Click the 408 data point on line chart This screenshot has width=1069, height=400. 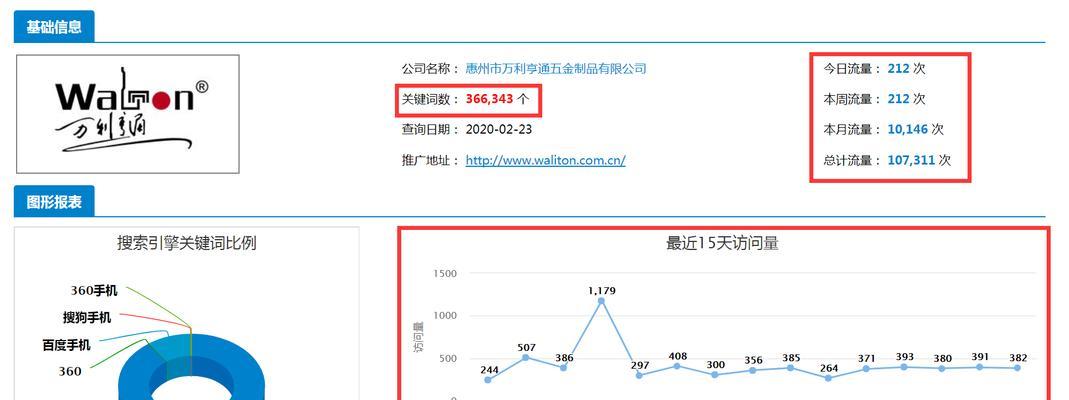677,366
